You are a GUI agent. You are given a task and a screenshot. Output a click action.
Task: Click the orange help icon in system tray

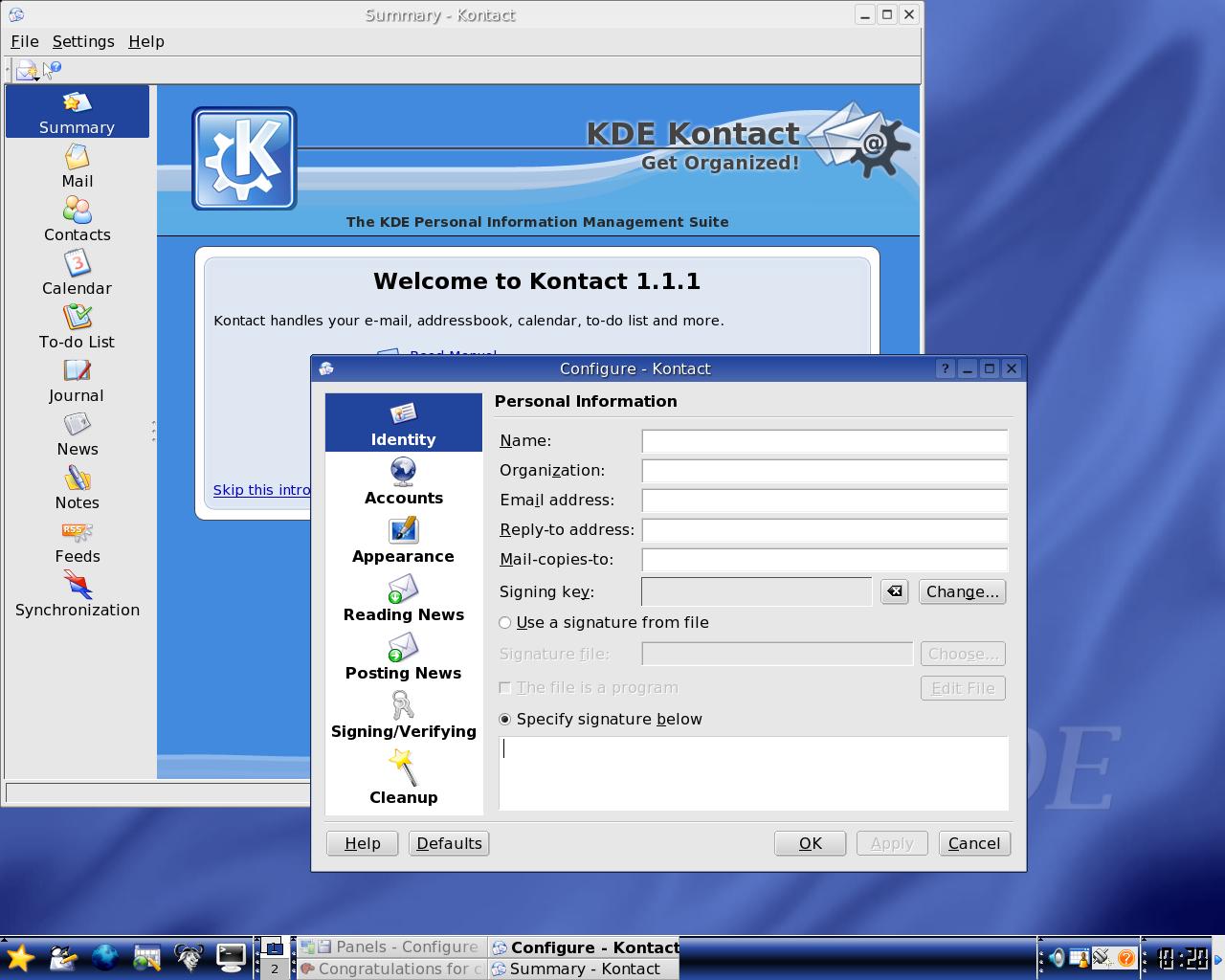click(x=1126, y=957)
